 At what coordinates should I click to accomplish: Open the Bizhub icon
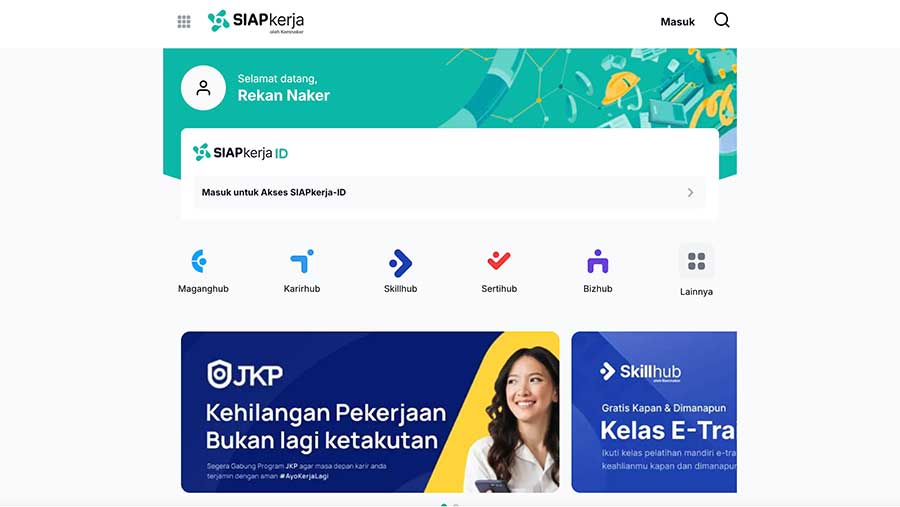(x=598, y=261)
